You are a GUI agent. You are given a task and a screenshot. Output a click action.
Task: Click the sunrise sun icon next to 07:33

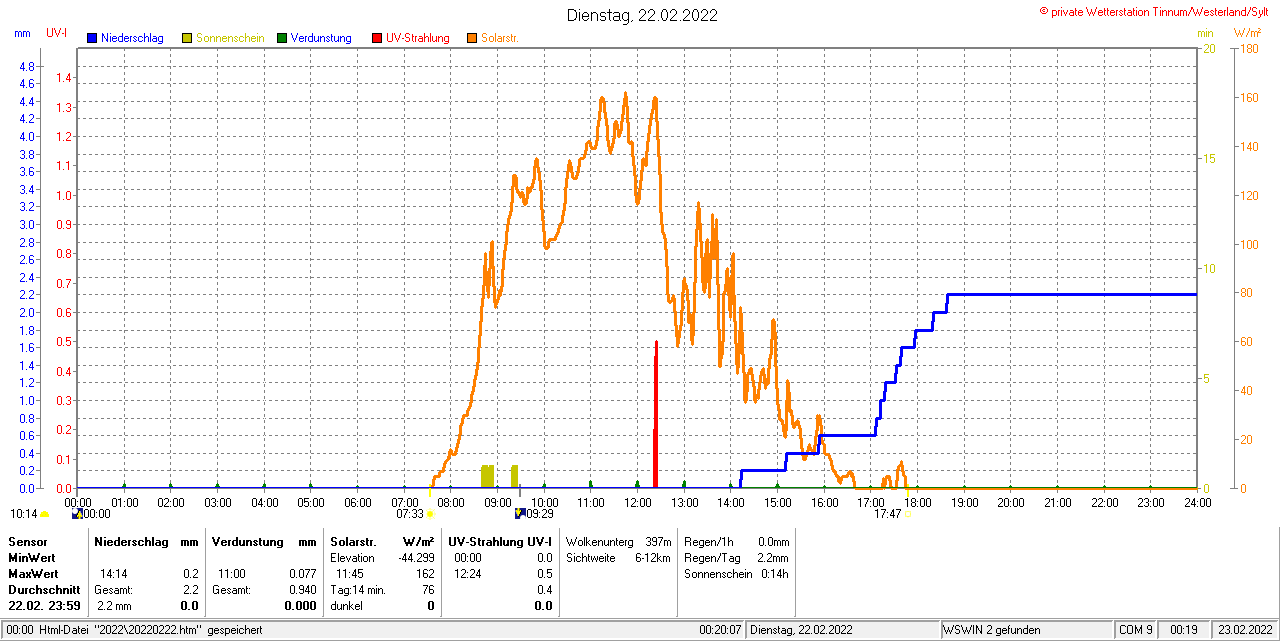(431, 514)
